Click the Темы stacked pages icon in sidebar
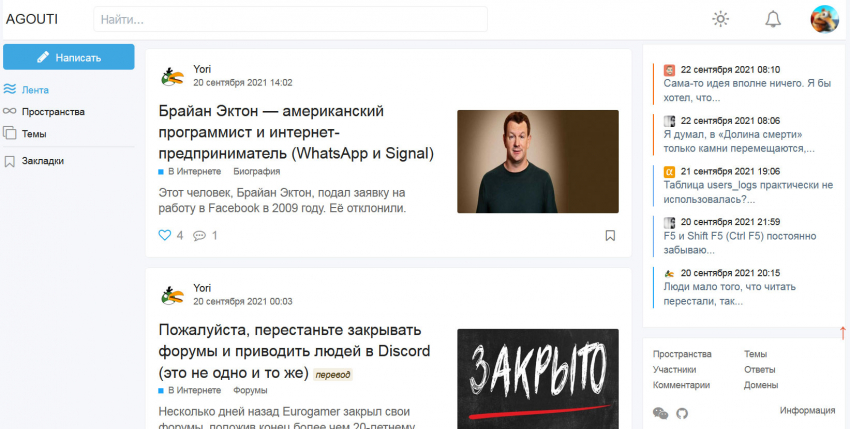The width and height of the screenshot is (850, 429). [9, 133]
